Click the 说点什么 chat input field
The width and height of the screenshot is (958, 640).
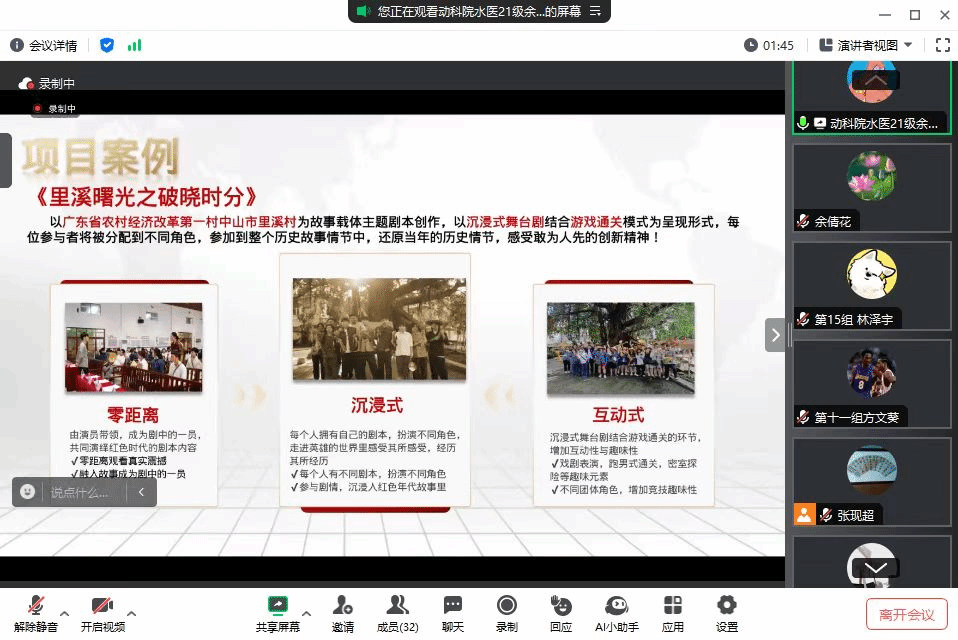point(80,492)
